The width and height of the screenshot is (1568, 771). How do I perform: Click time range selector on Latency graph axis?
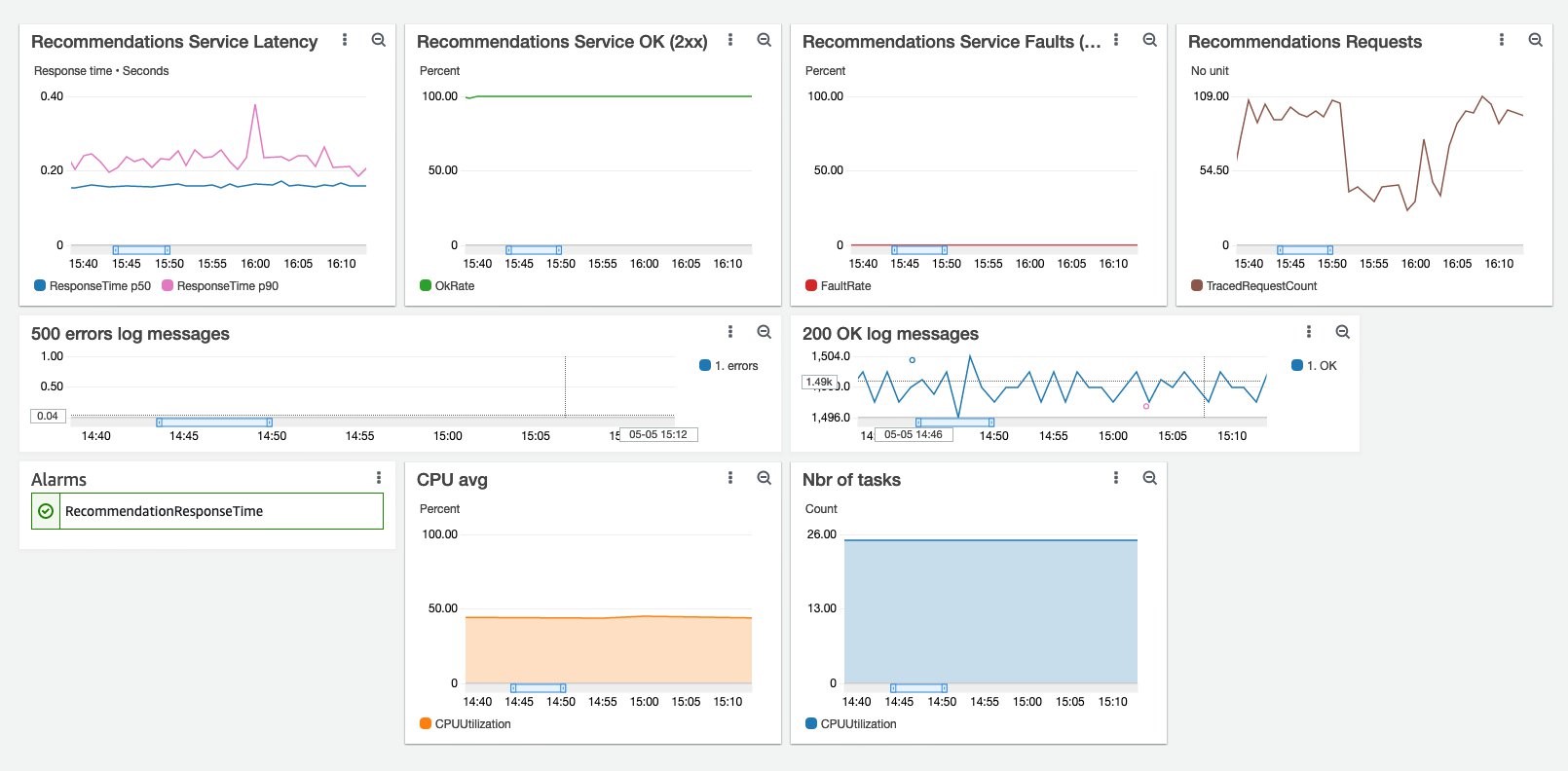click(x=141, y=250)
